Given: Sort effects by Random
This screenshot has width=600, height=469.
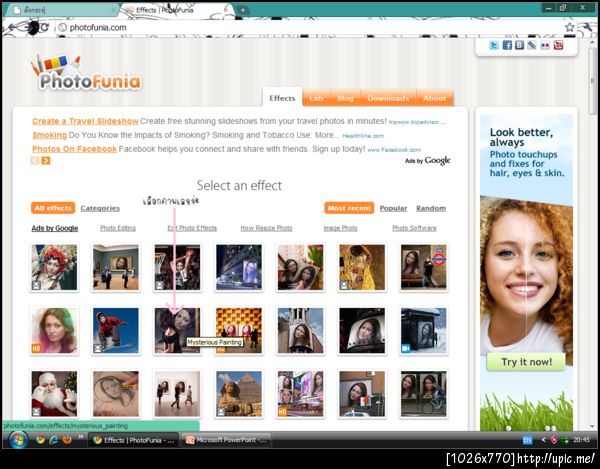Looking at the screenshot, I should click(x=431, y=208).
